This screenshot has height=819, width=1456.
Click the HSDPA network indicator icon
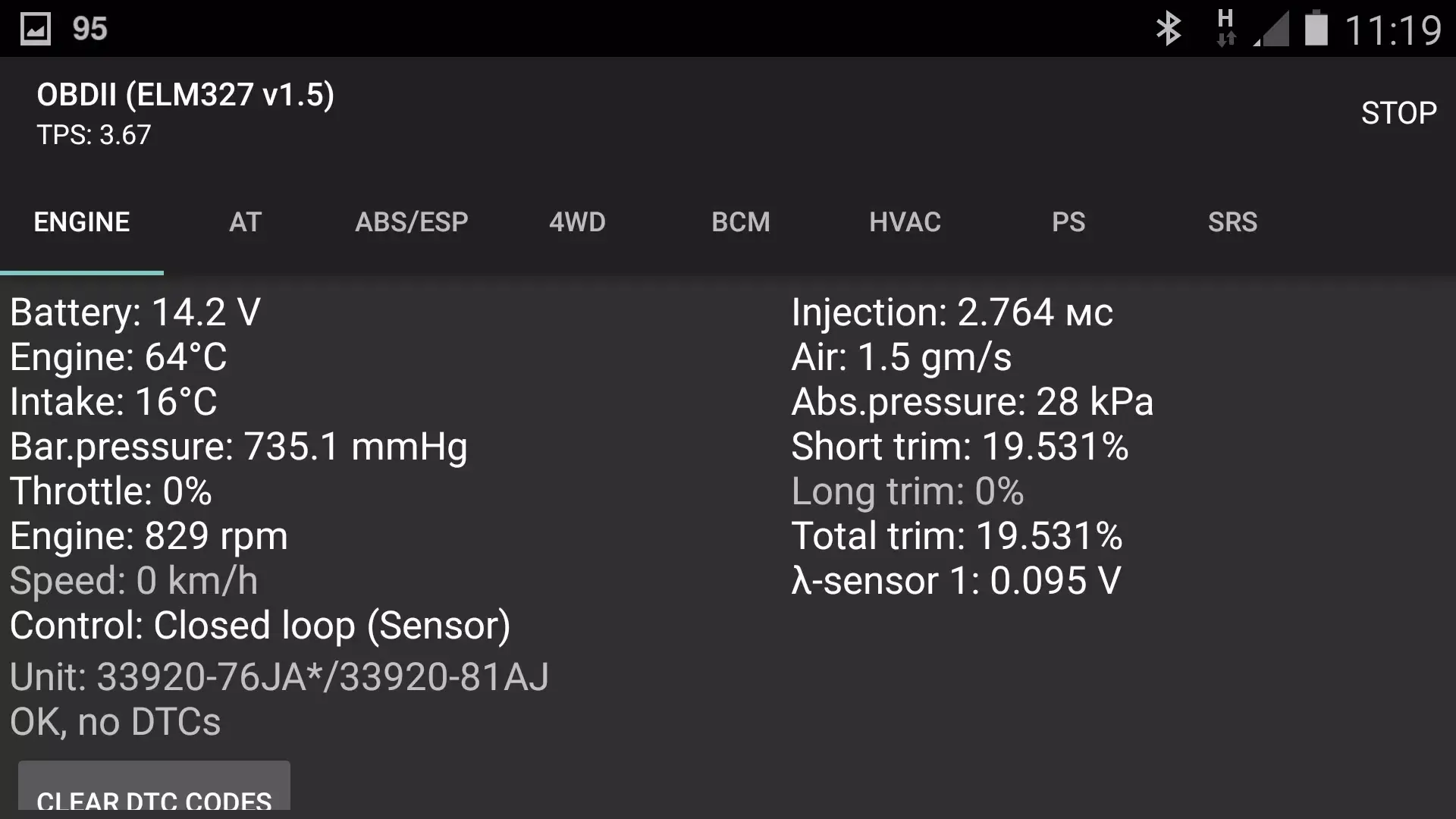click(1227, 27)
